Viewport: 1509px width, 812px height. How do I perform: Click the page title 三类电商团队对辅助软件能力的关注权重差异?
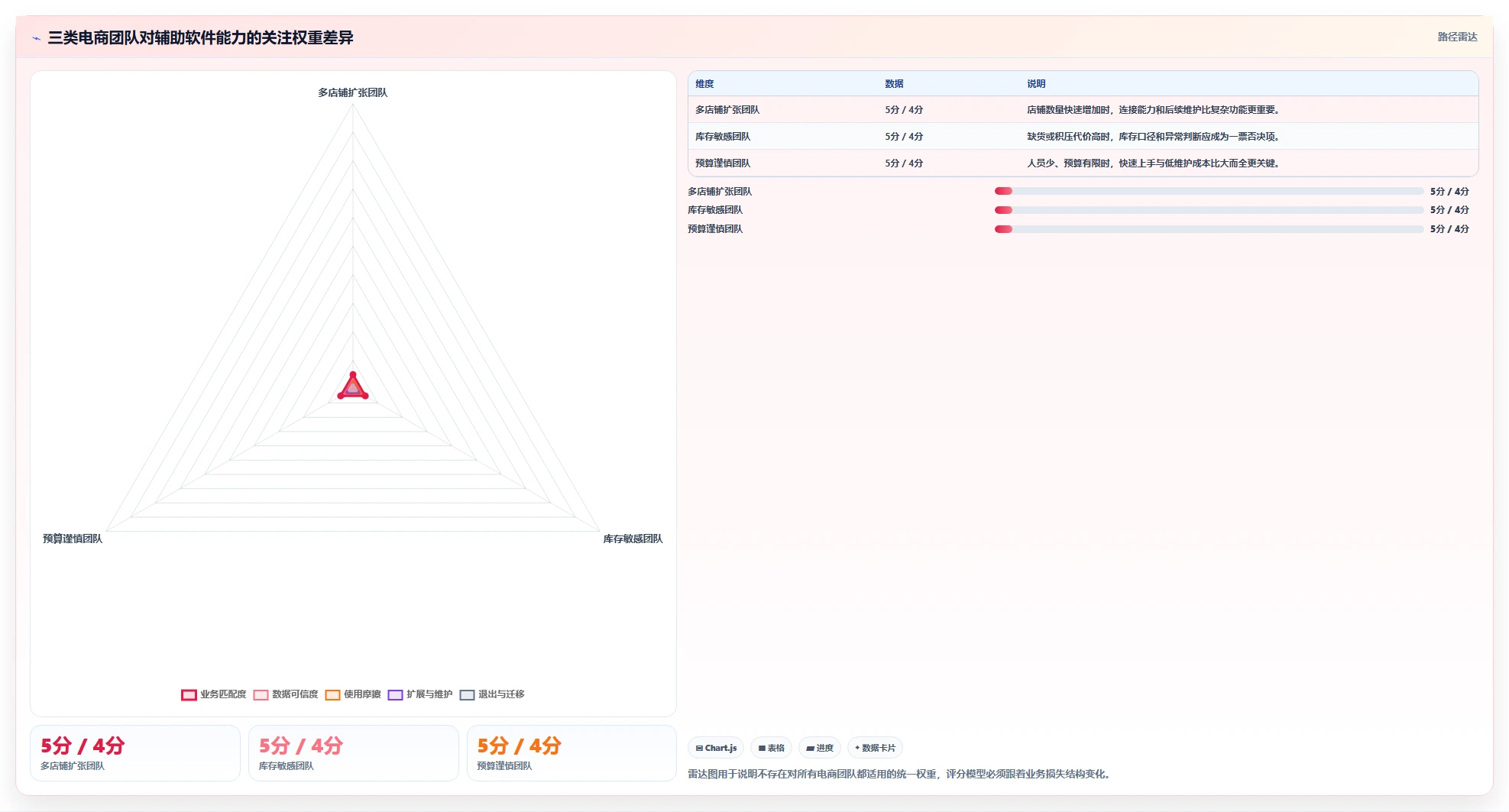coord(200,37)
